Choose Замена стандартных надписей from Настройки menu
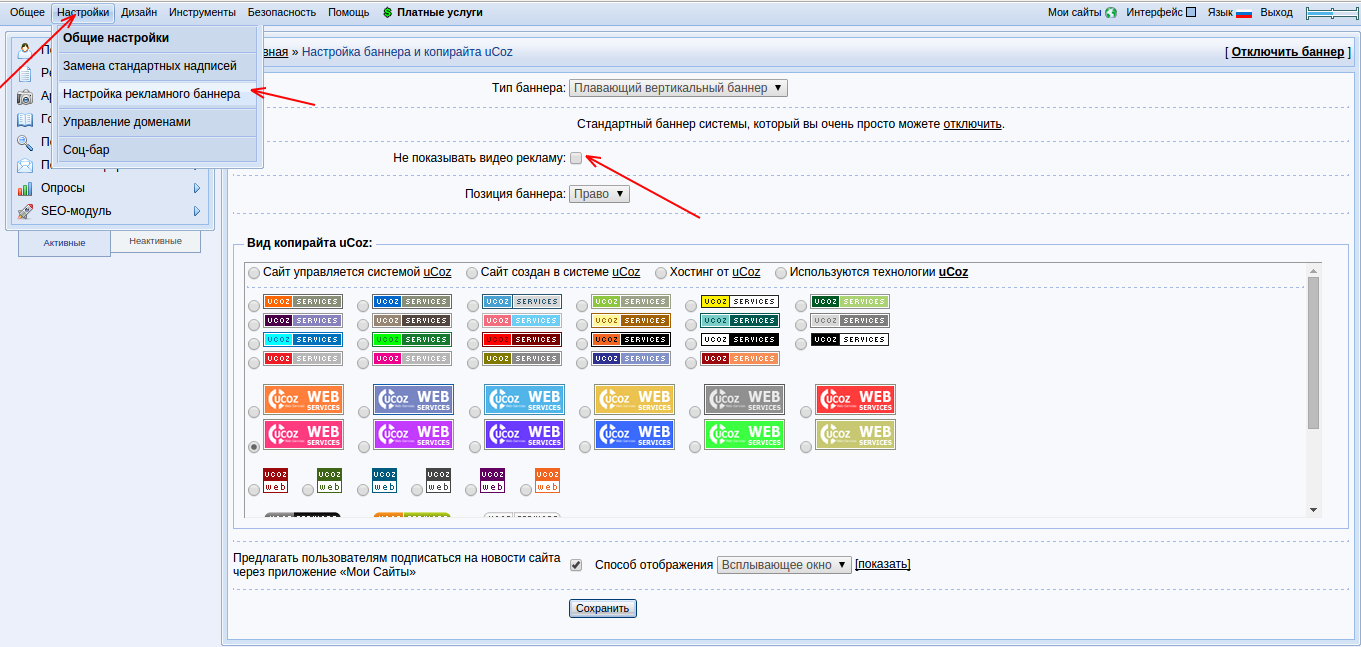 point(158,66)
